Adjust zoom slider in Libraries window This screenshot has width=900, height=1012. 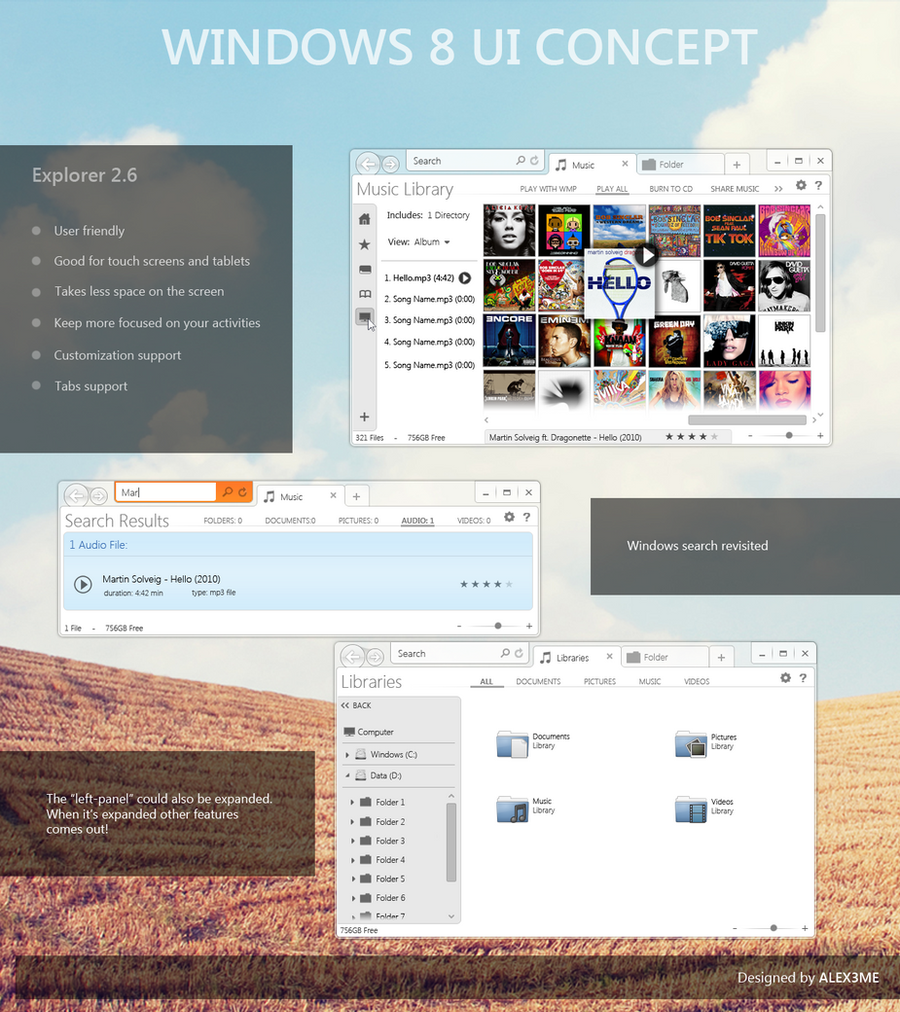tap(773, 928)
